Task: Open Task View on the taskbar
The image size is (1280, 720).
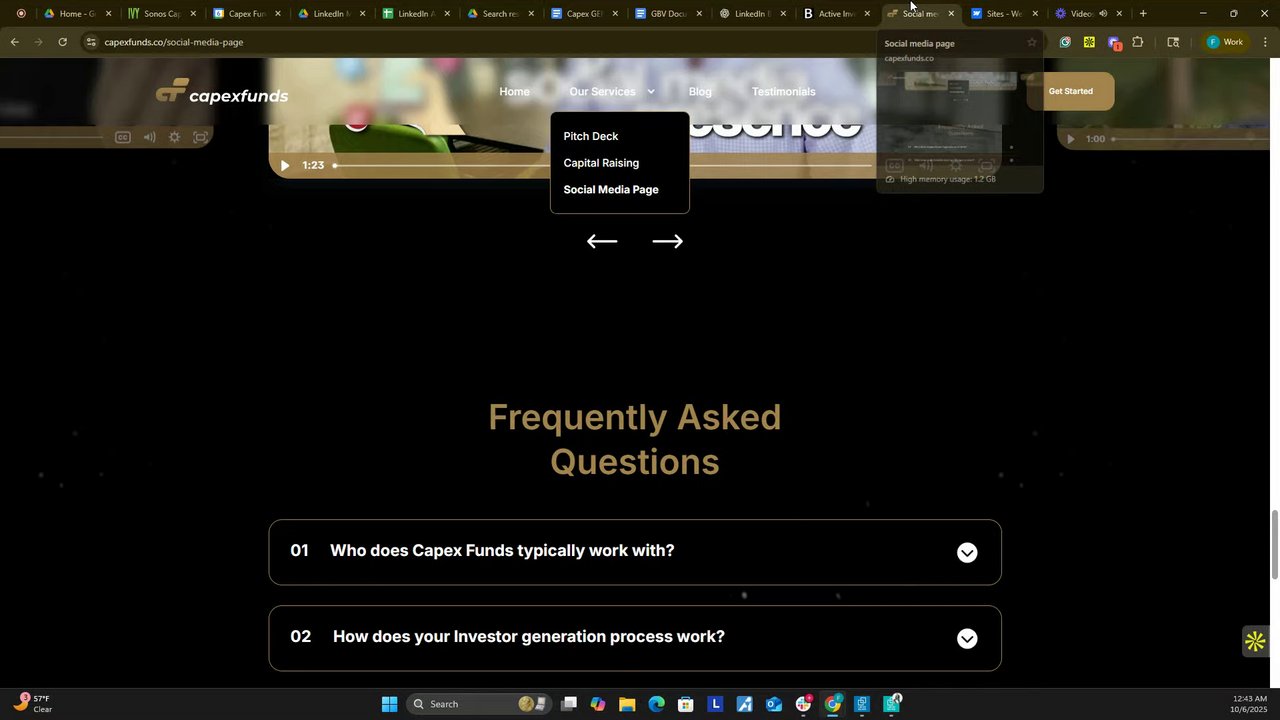Action: click(x=569, y=704)
